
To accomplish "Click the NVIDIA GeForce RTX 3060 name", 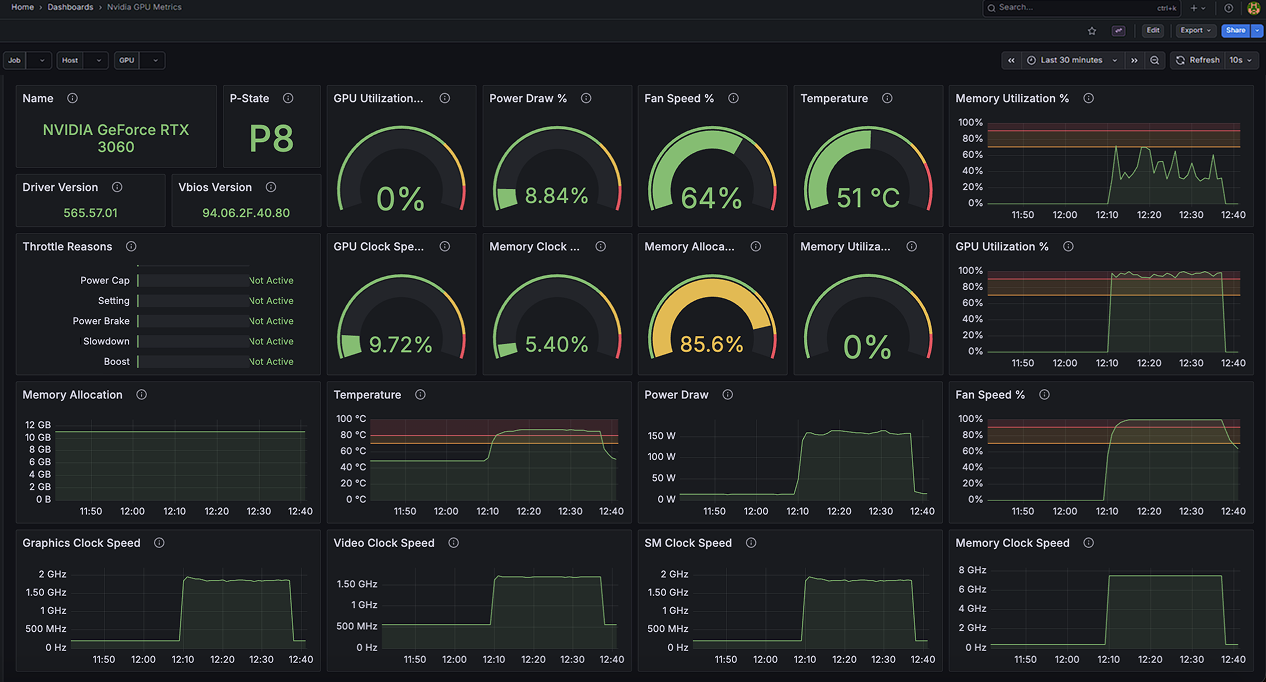I will (116, 138).
